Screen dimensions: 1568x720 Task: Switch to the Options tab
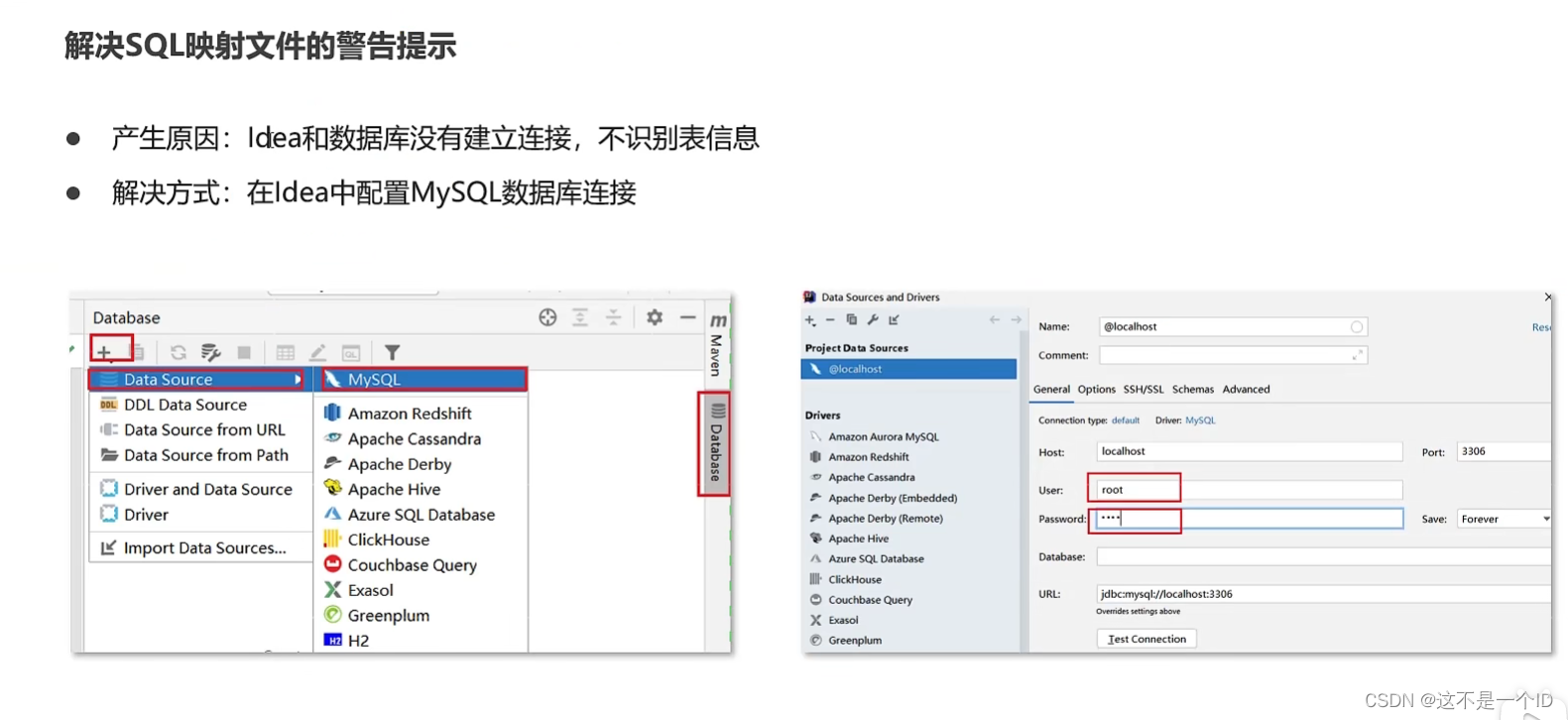(1096, 390)
